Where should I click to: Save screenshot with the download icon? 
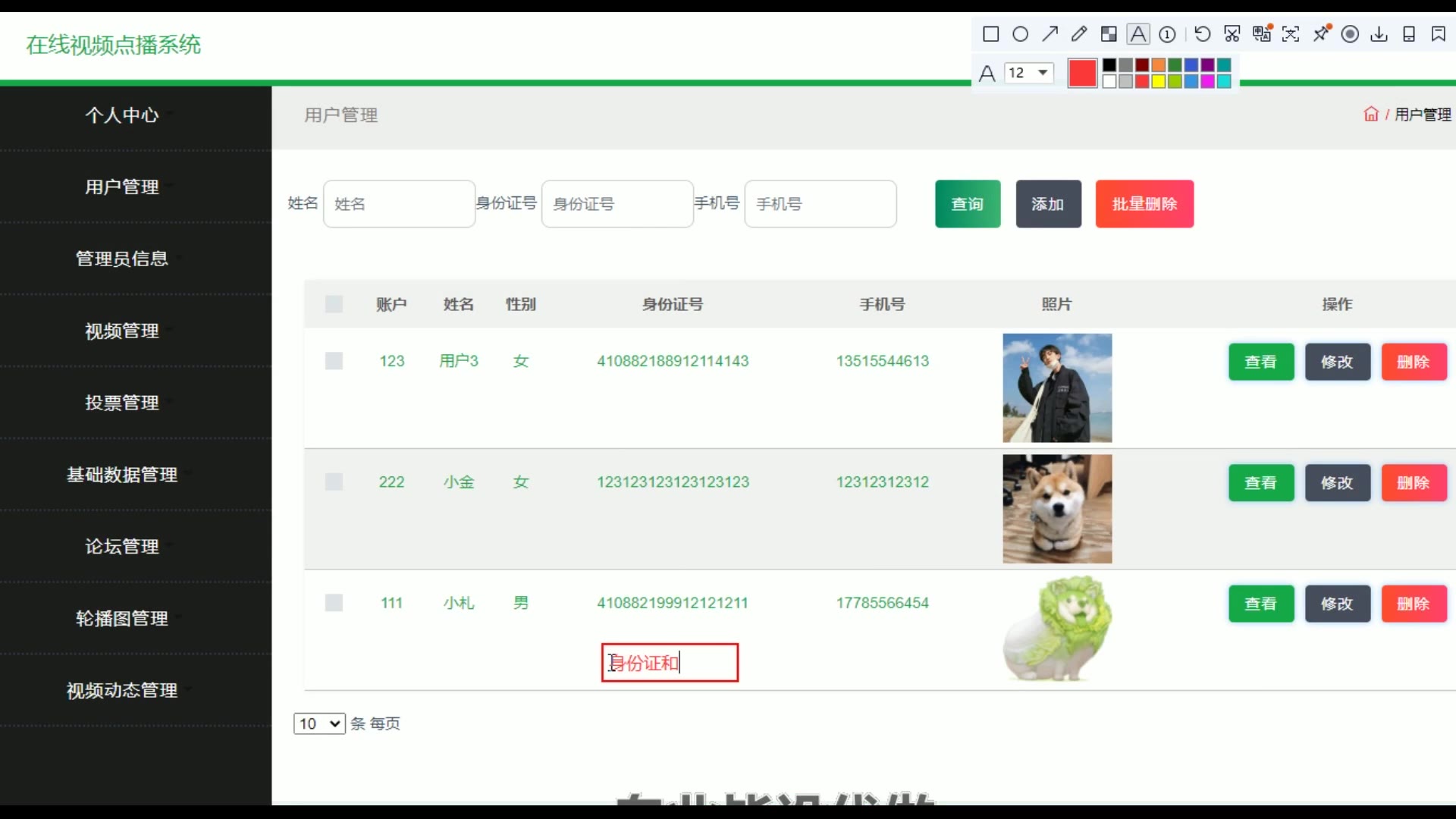(1379, 34)
